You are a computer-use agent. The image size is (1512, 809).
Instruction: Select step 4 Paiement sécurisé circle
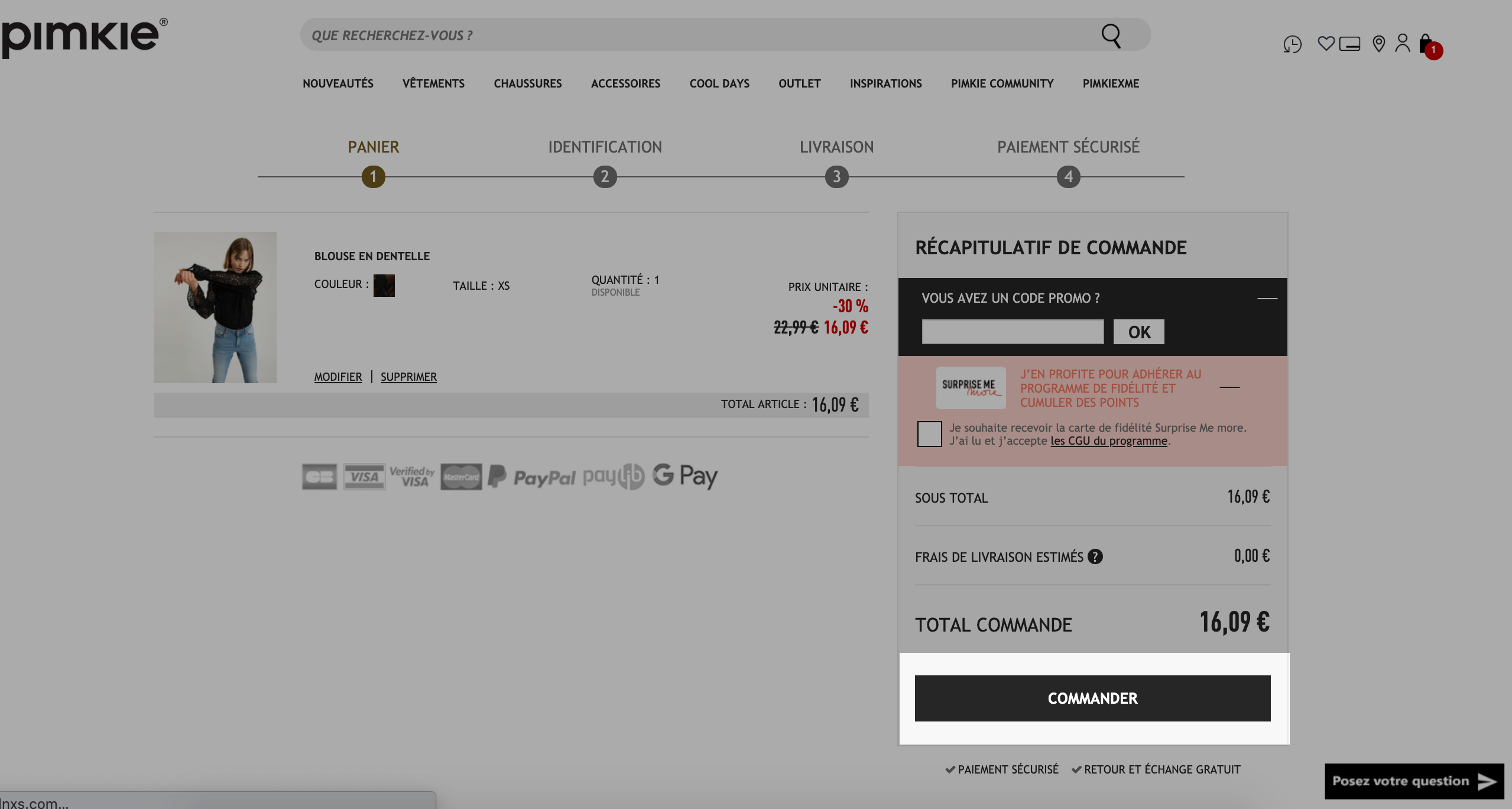click(x=1068, y=177)
